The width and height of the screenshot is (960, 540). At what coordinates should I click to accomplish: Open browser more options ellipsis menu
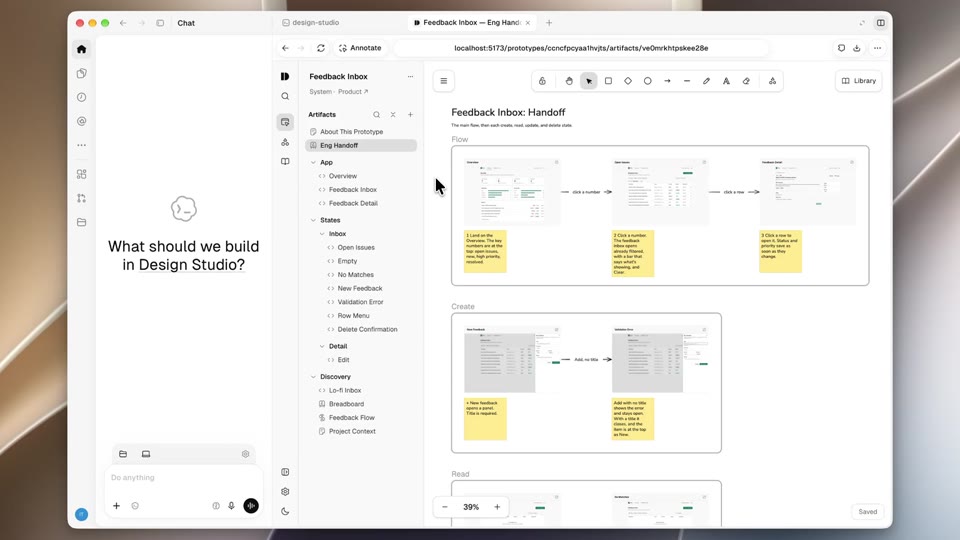877,48
